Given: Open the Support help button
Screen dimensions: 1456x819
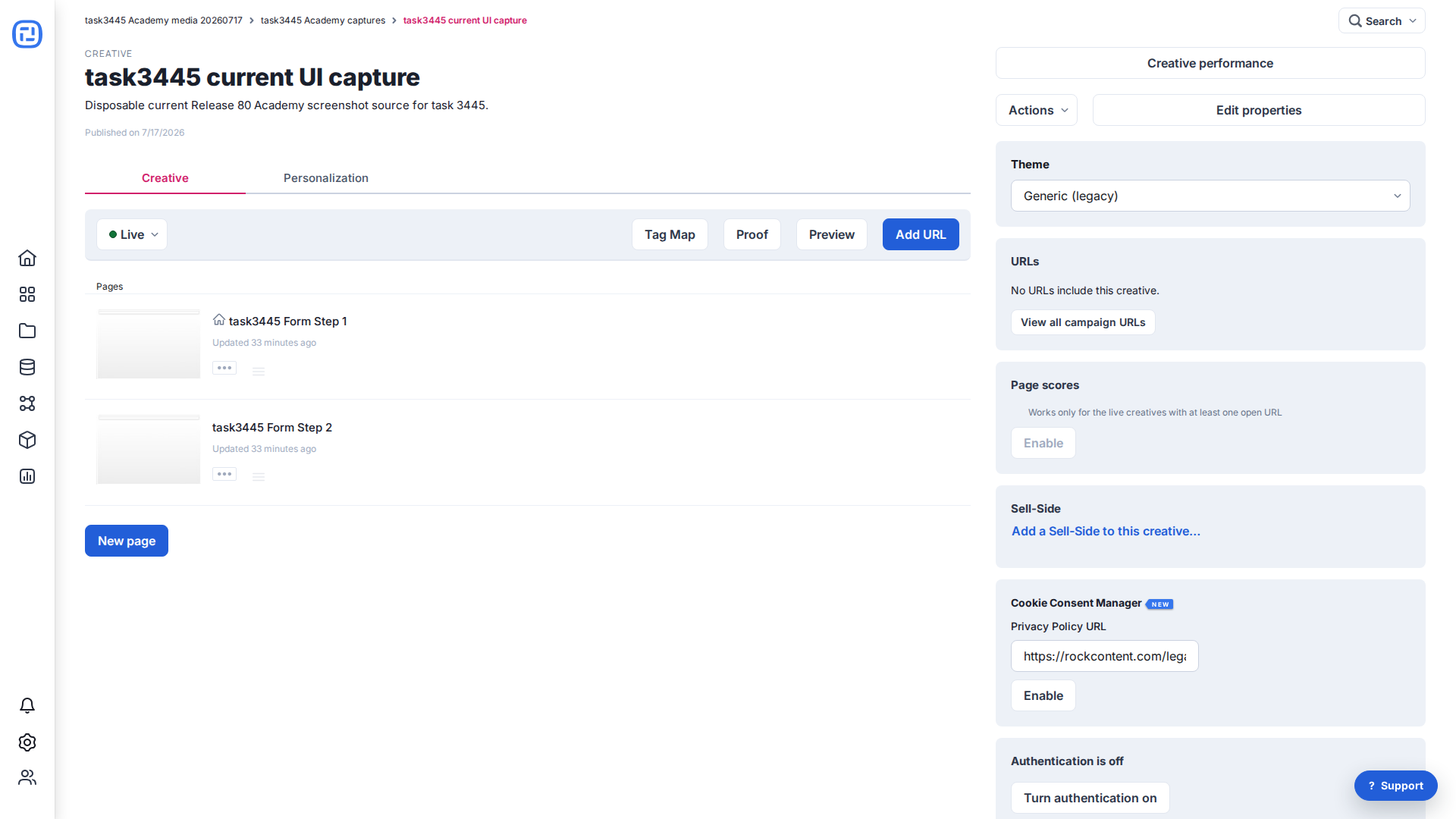Looking at the screenshot, I should tap(1396, 786).
